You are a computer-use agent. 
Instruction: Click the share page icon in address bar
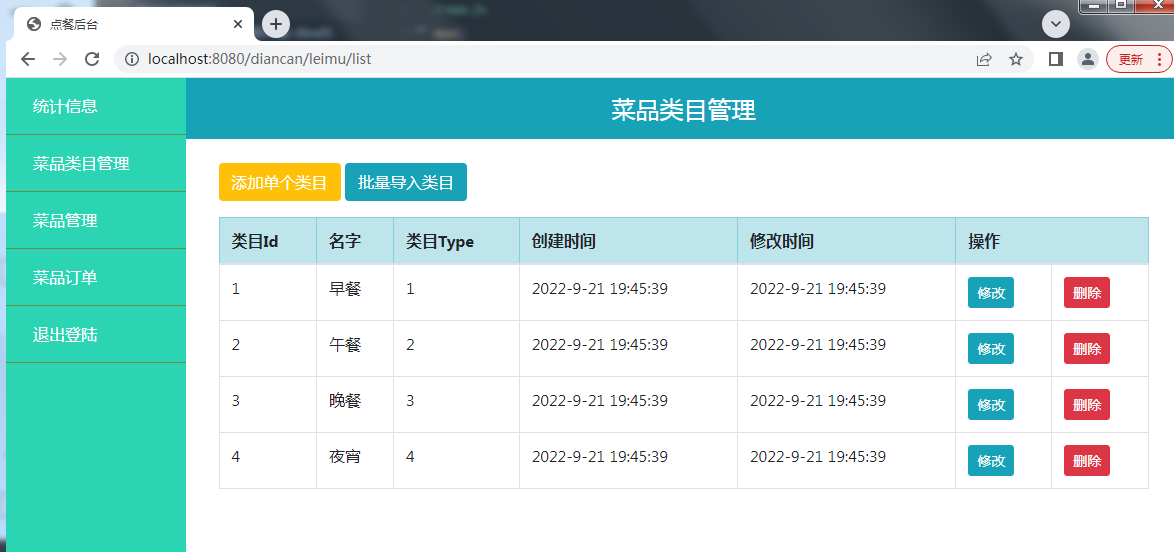[984, 59]
